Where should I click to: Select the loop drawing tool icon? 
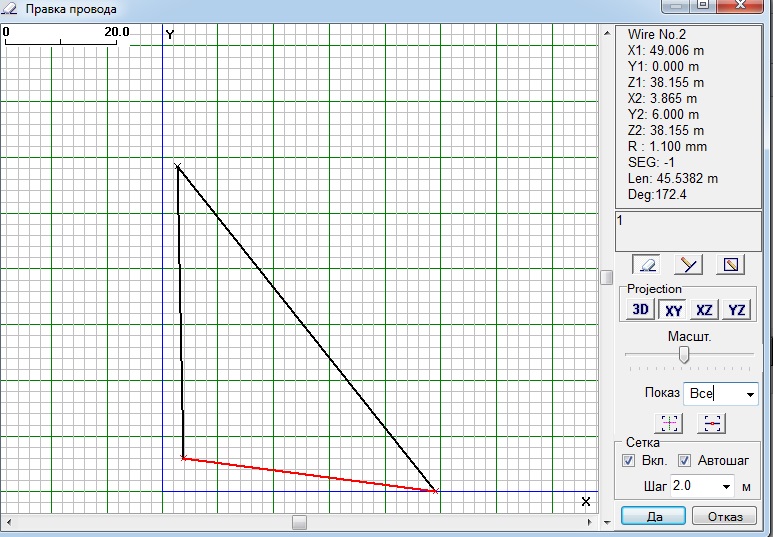click(x=730, y=265)
